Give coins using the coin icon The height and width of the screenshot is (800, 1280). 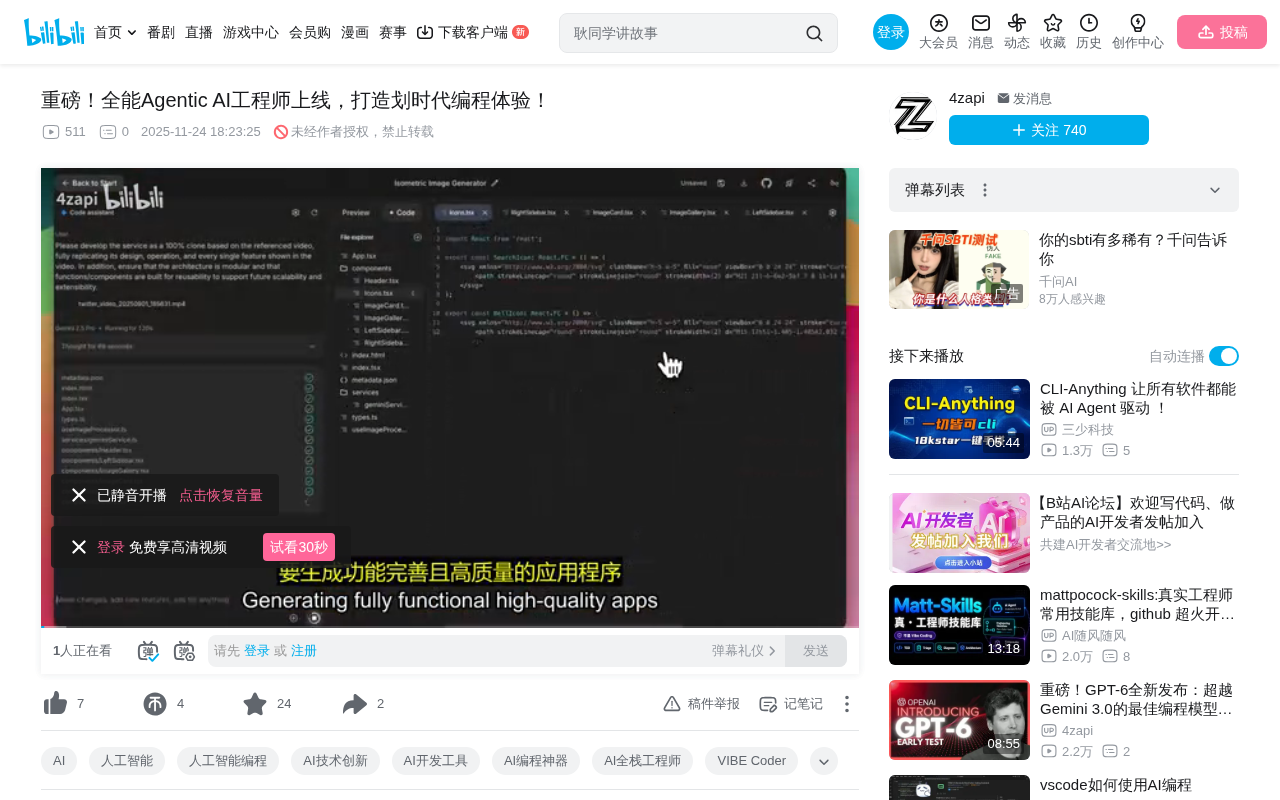tap(155, 704)
